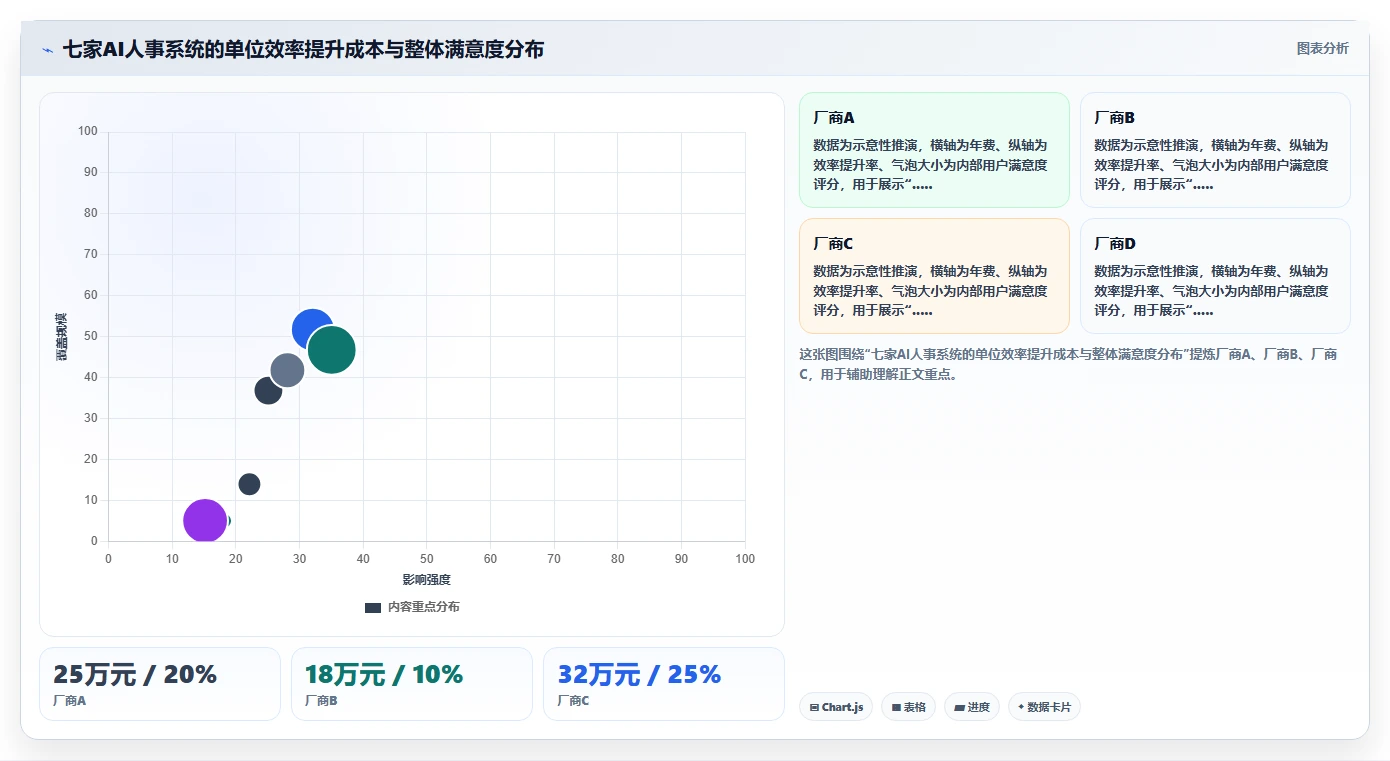This screenshot has height=761, width=1390.
Task: Click the 数据卡片 tag
Action: click(1044, 707)
